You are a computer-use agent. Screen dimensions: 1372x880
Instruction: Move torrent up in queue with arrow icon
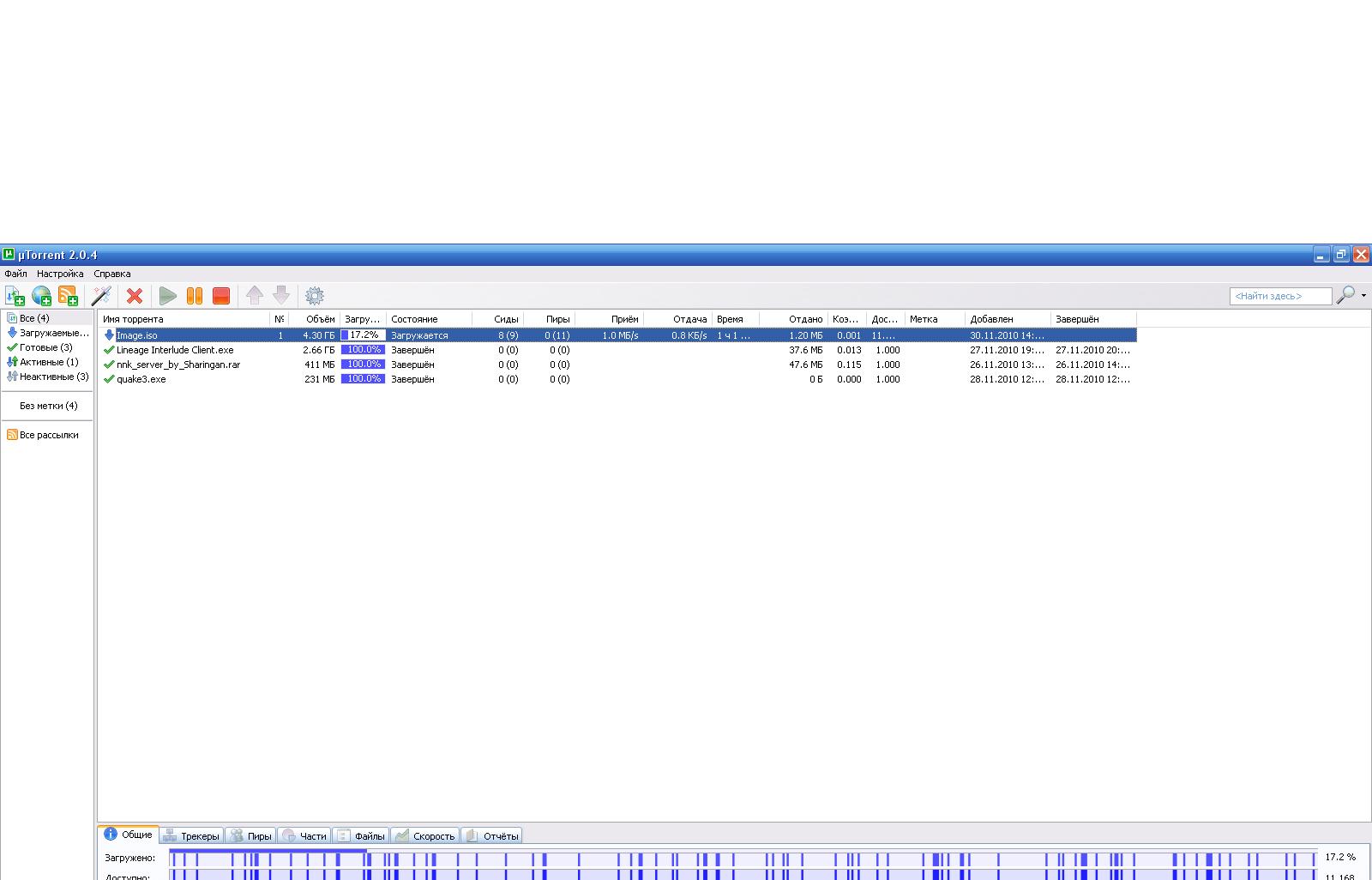click(255, 296)
